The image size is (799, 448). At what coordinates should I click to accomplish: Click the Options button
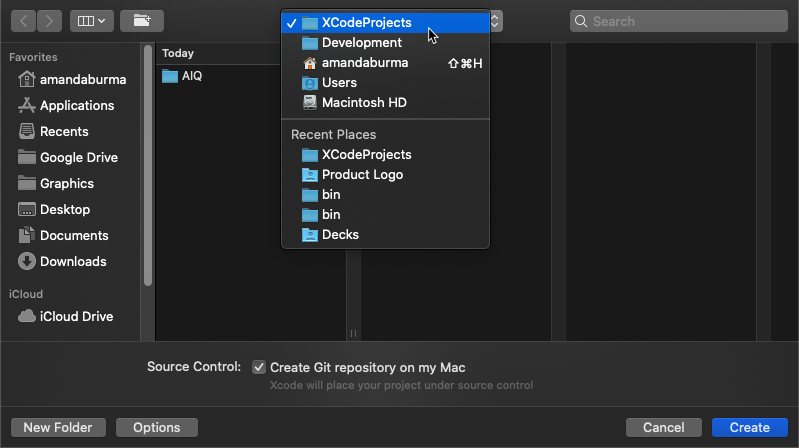[x=156, y=427]
